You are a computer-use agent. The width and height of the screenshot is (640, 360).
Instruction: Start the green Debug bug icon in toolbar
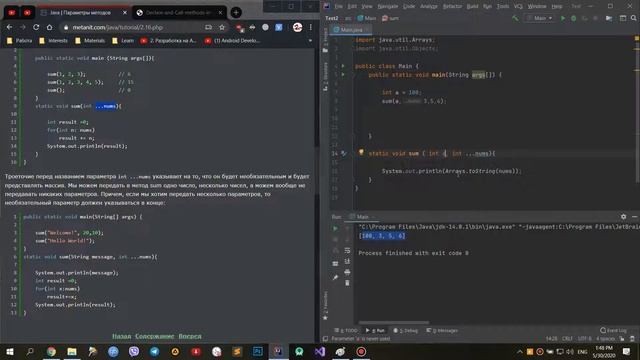click(x=573, y=18)
